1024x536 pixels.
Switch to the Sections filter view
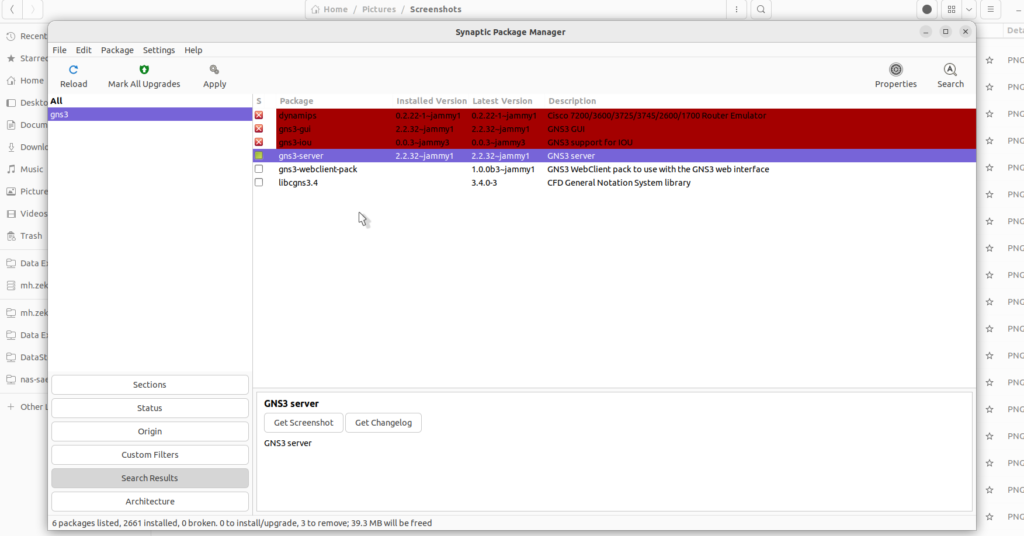point(150,385)
